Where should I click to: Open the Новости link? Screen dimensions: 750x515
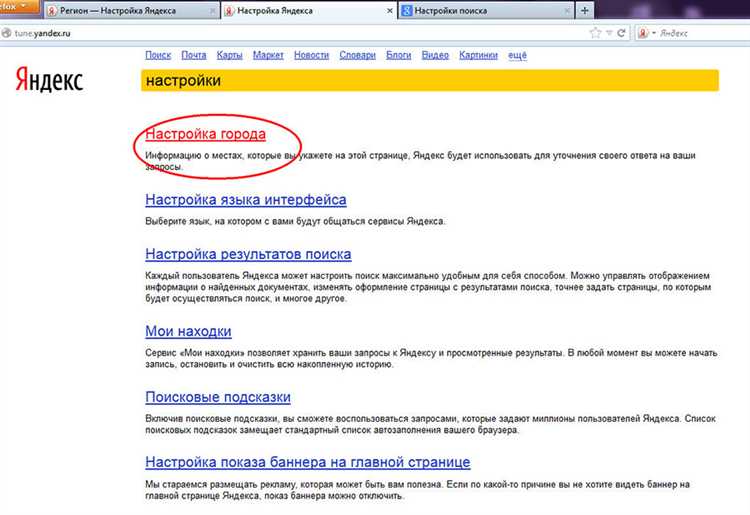[x=311, y=55]
